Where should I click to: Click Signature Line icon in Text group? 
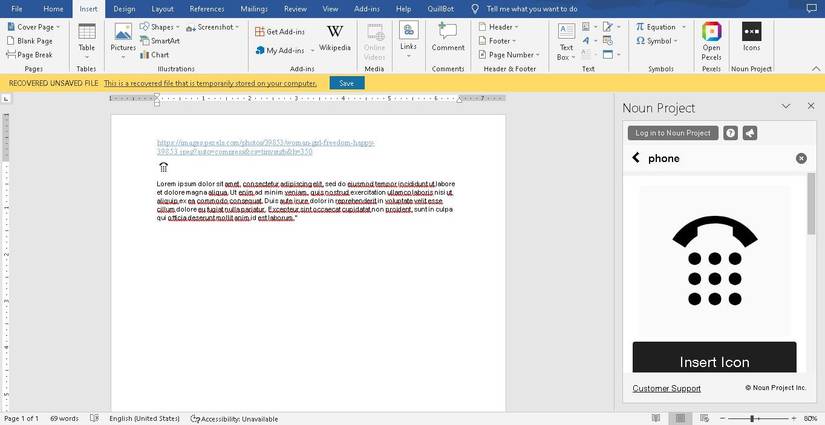[x=610, y=27]
